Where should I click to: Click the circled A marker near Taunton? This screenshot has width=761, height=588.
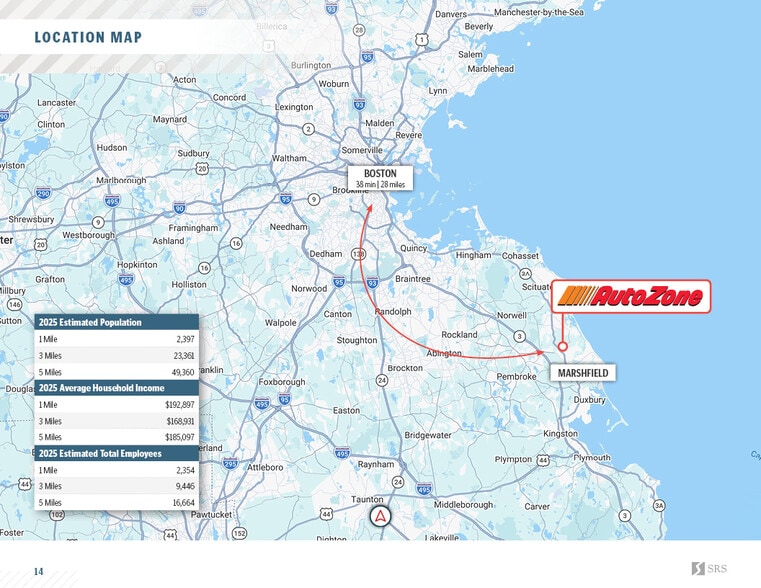click(381, 517)
